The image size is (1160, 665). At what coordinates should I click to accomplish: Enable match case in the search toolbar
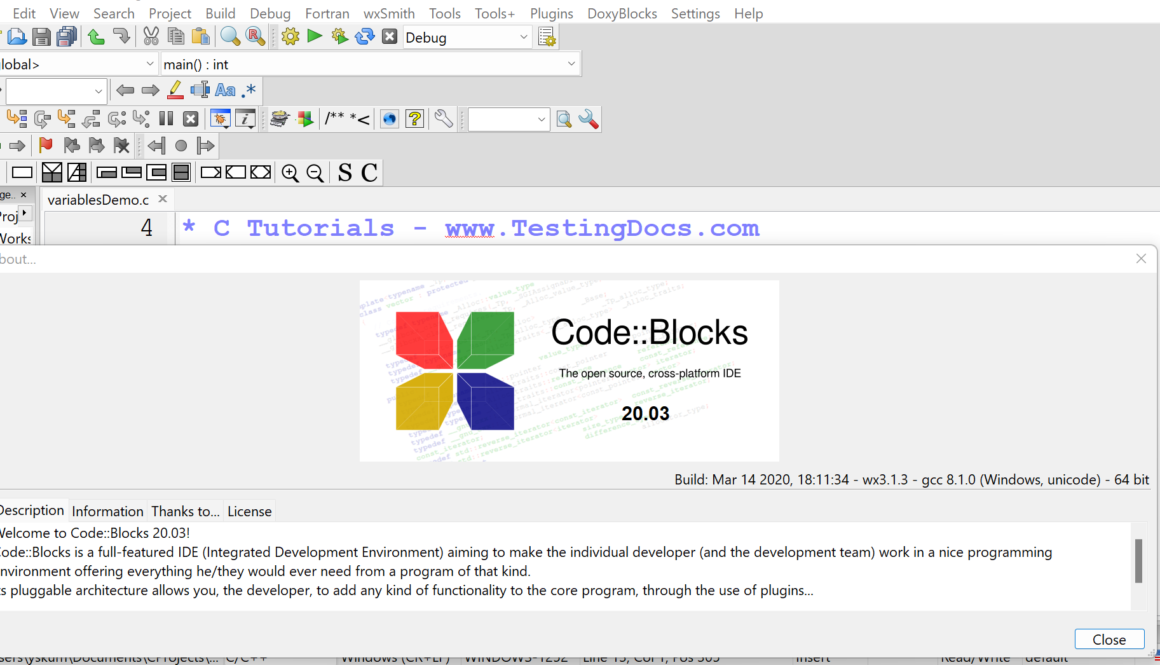(x=225, y=90)
